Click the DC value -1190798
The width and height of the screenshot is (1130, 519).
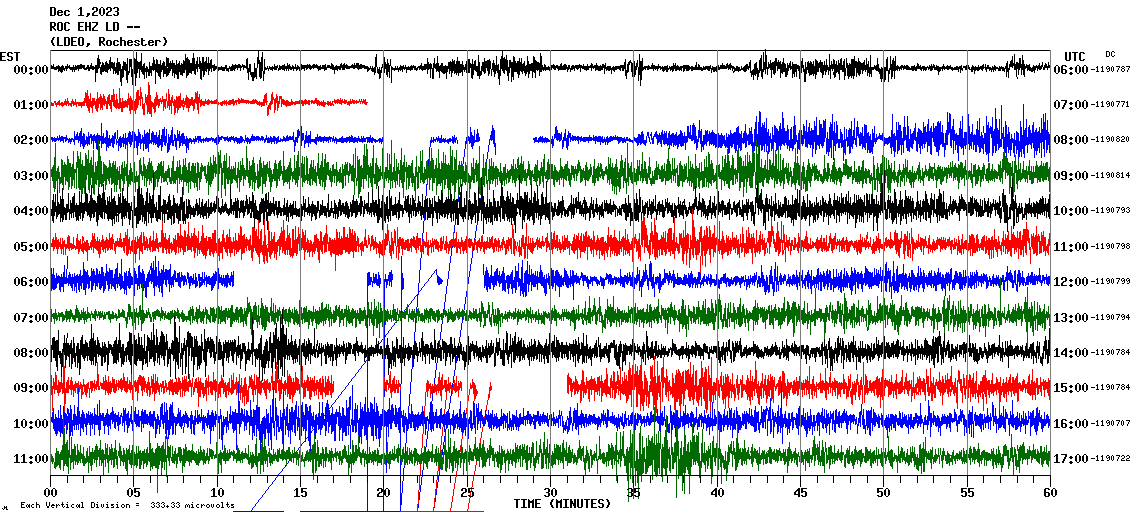tap(1109, 247)
